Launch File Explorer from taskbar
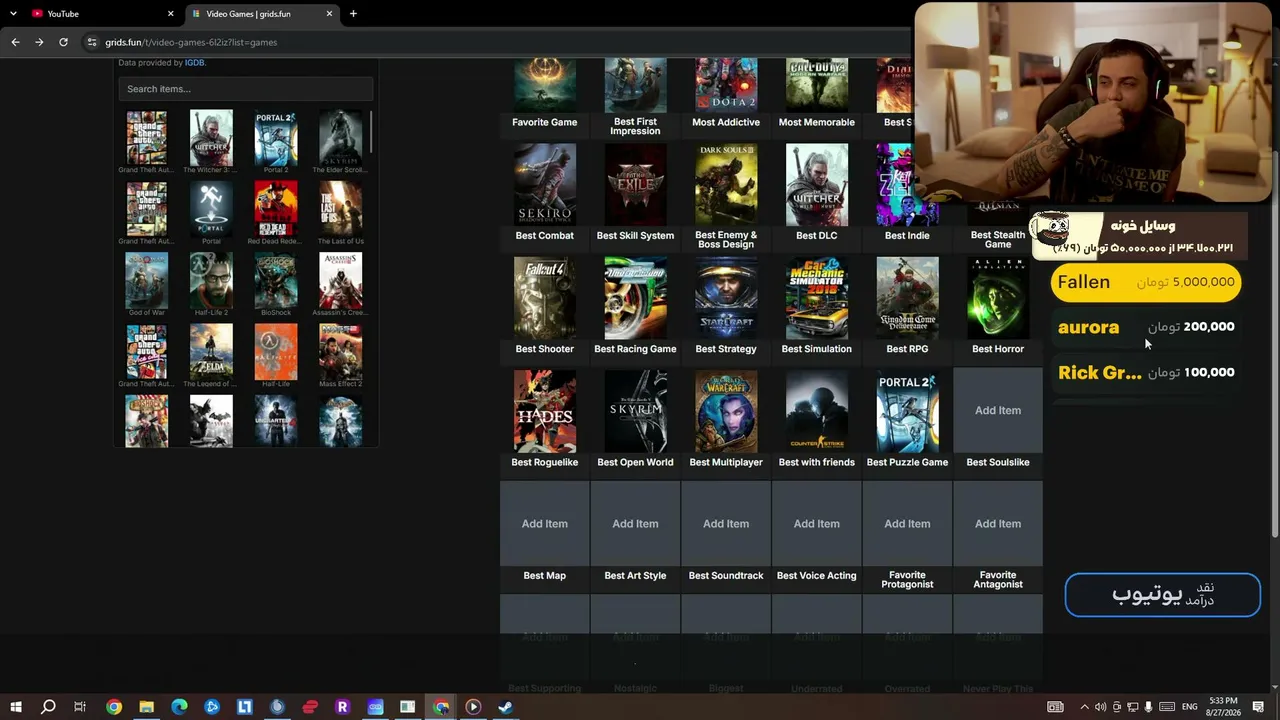 (146, 707)
